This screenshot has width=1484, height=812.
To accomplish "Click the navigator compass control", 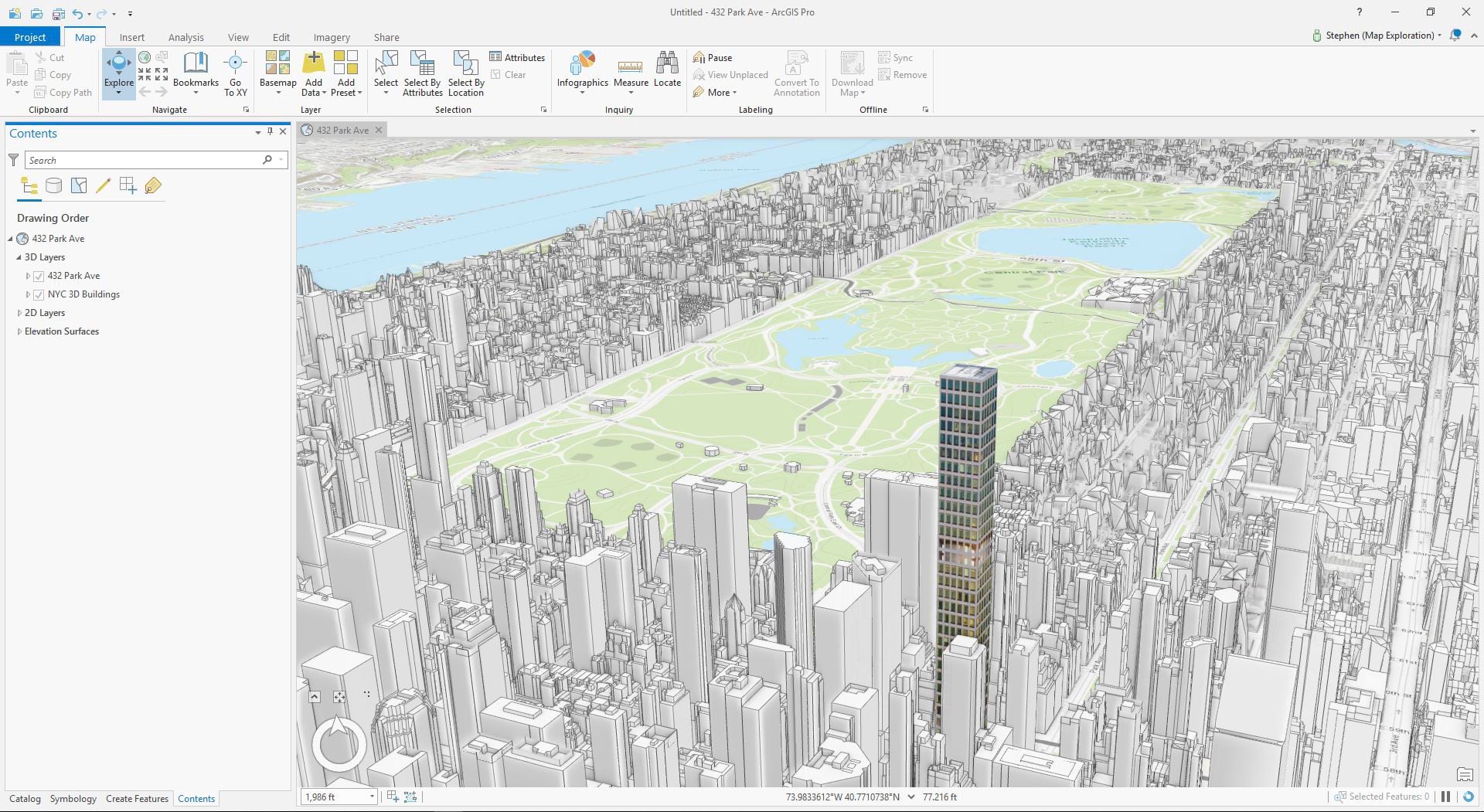I will click(339, 744).
